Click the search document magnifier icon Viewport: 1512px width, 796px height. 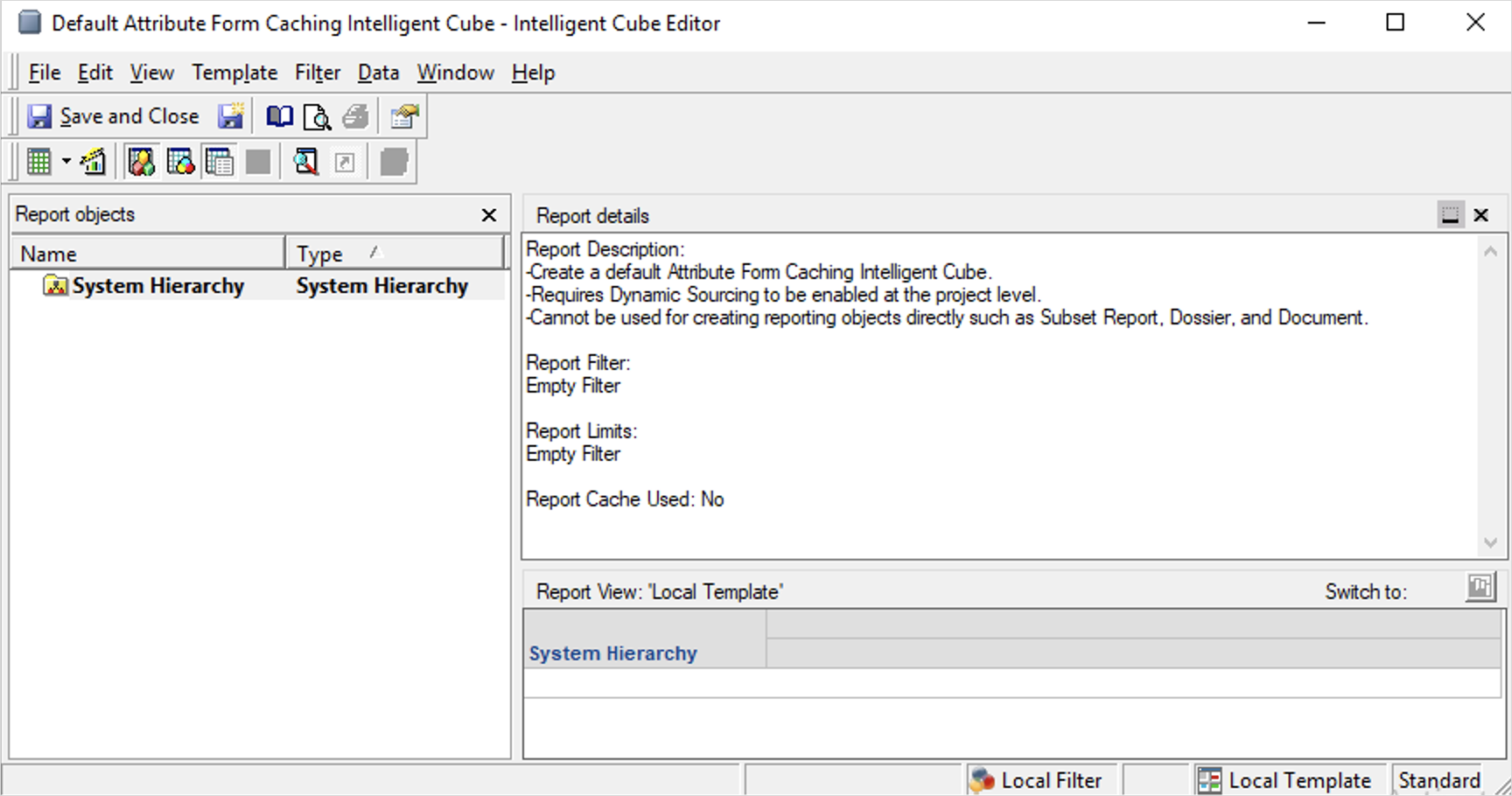click(305, 162)
